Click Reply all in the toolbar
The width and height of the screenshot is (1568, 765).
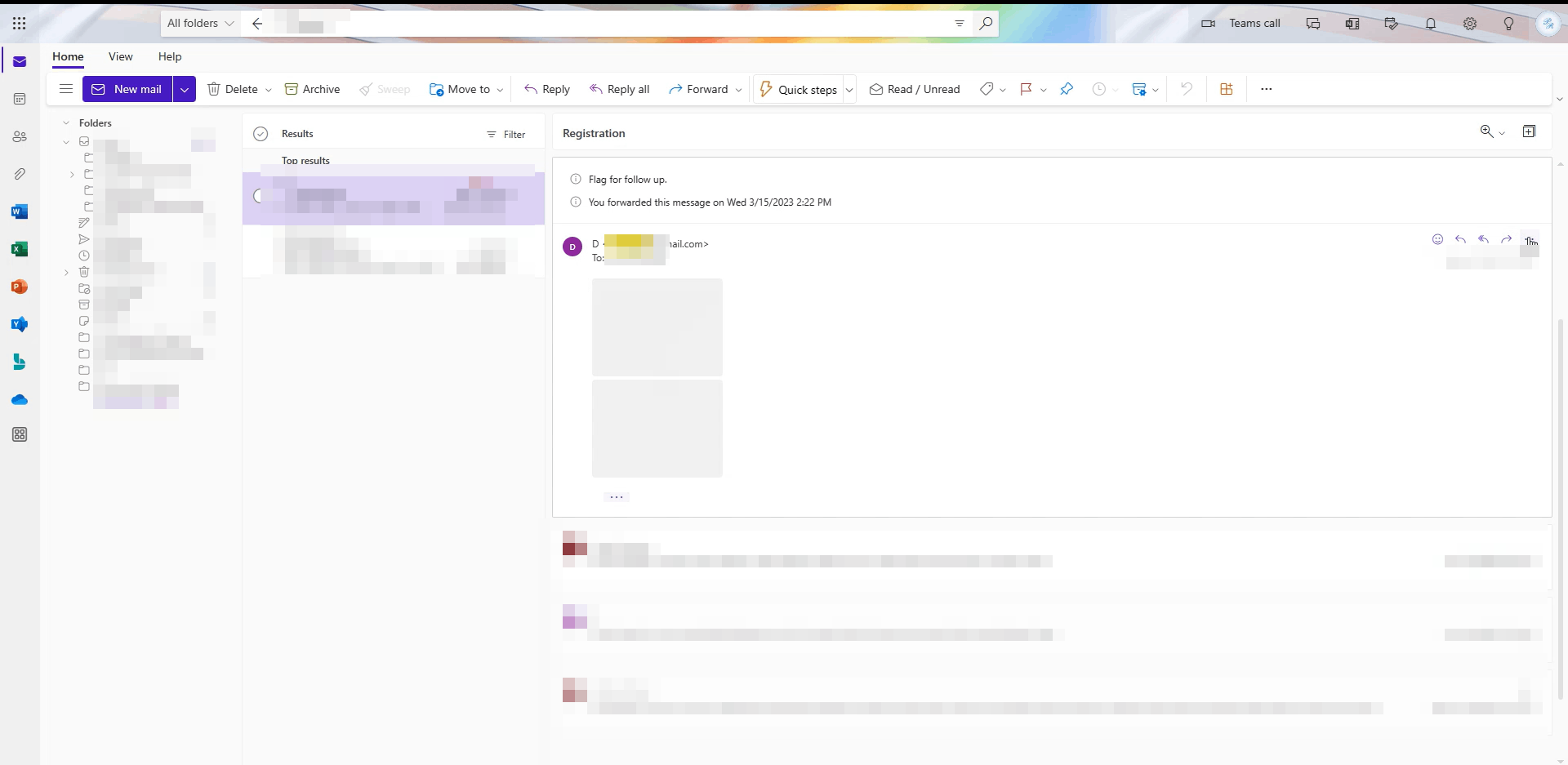tap(619, 89)
